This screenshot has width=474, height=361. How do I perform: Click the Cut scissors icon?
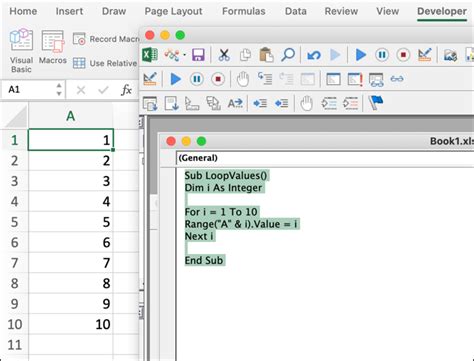pyautogui.click(x=224, y=55)
